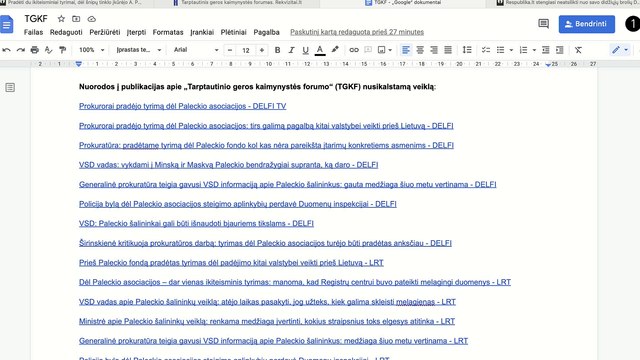The height and width of the screenshot is (360, 640).
Task: Apply a numbered list
Action: coord(523,50)
